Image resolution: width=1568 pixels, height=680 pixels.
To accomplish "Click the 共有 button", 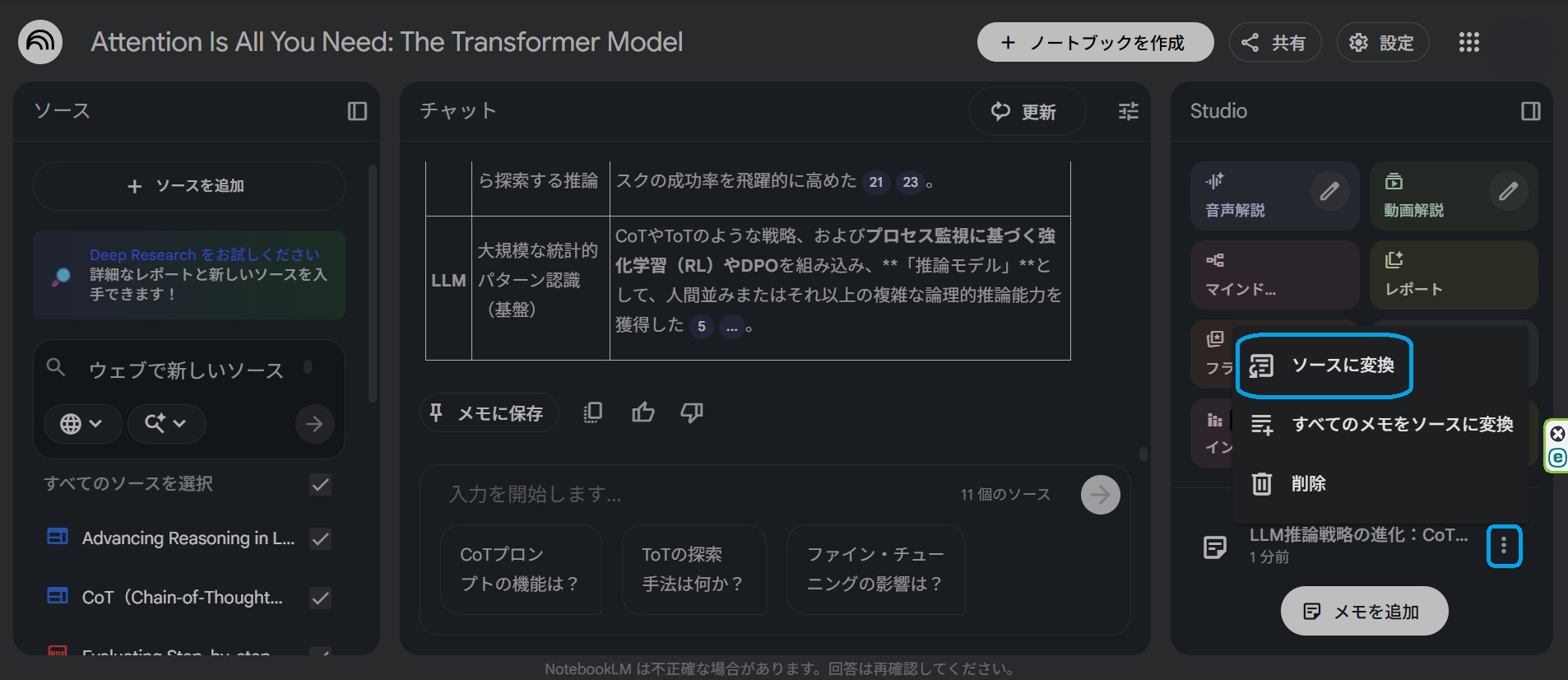I will click(1274, 42).
